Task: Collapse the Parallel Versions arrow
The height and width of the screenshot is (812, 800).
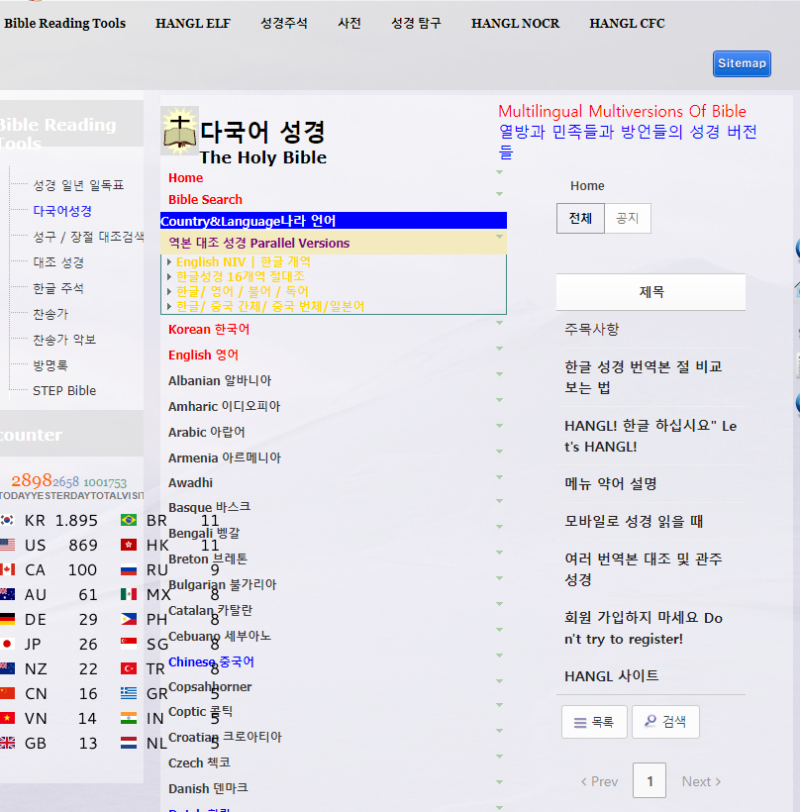Action: coord(500,237)
